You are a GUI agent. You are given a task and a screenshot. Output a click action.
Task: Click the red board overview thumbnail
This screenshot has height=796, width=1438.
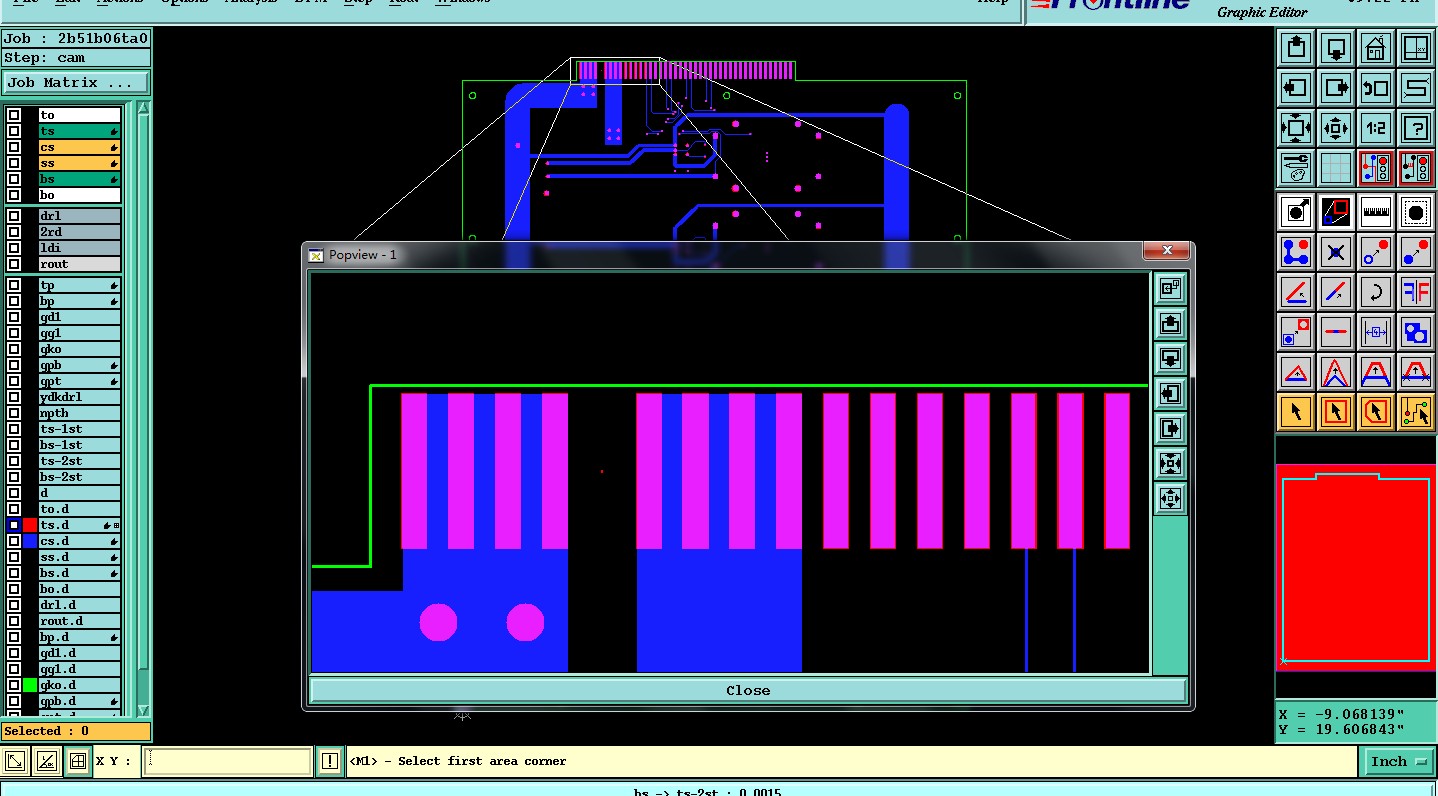coord(1355,567)
